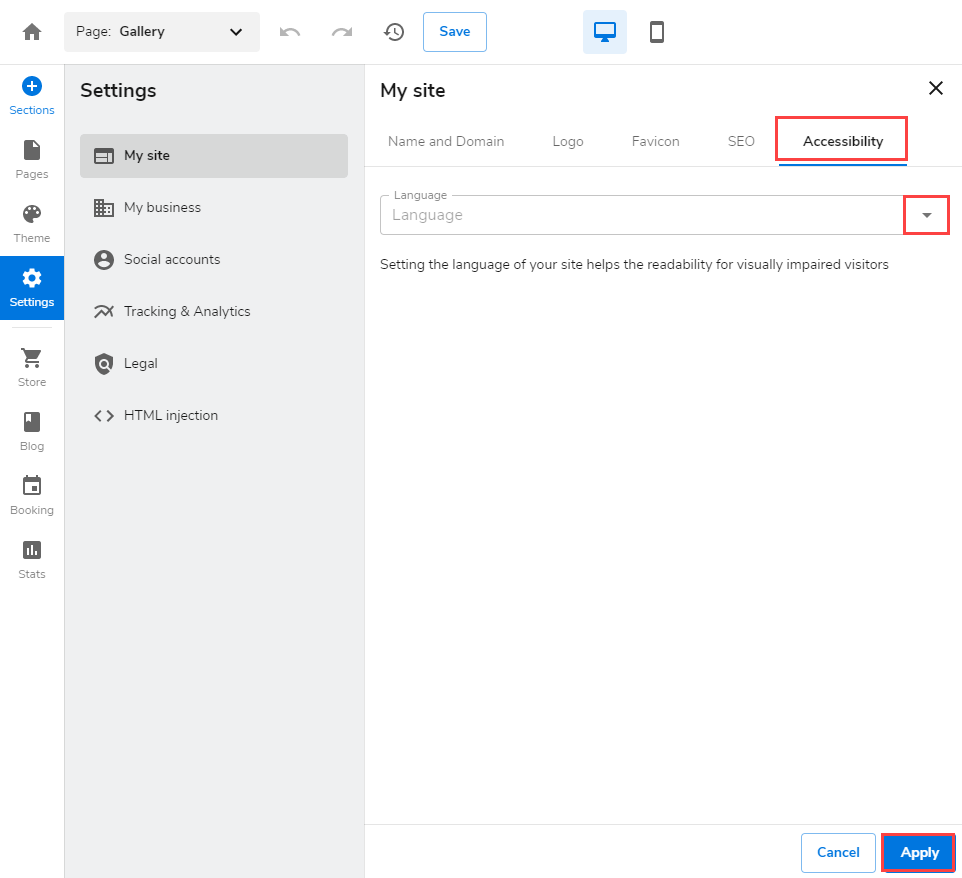Open Sections in the sidebar
This screenshot has width=962, height=878.
32,96
